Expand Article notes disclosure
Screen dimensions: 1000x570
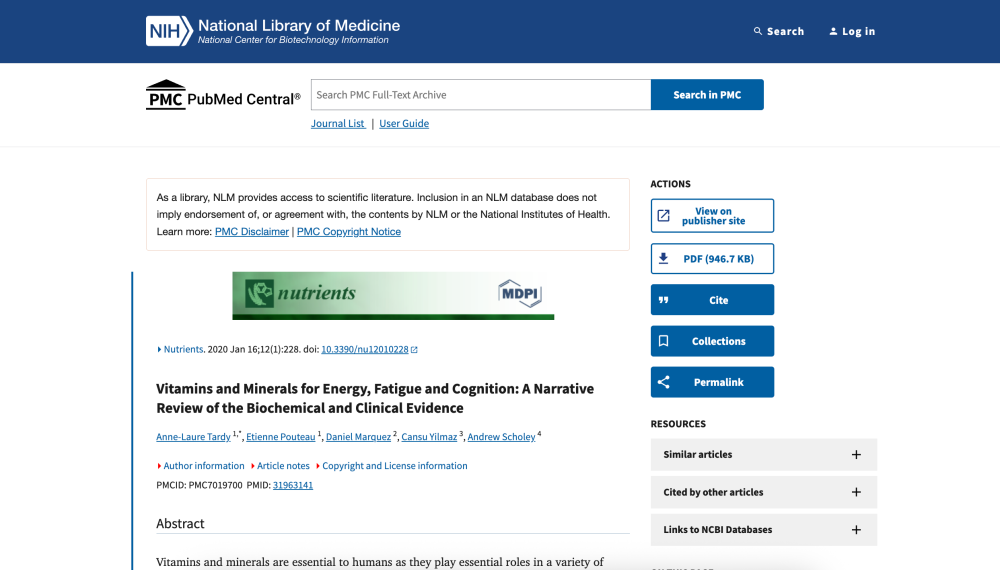point(280,465)
